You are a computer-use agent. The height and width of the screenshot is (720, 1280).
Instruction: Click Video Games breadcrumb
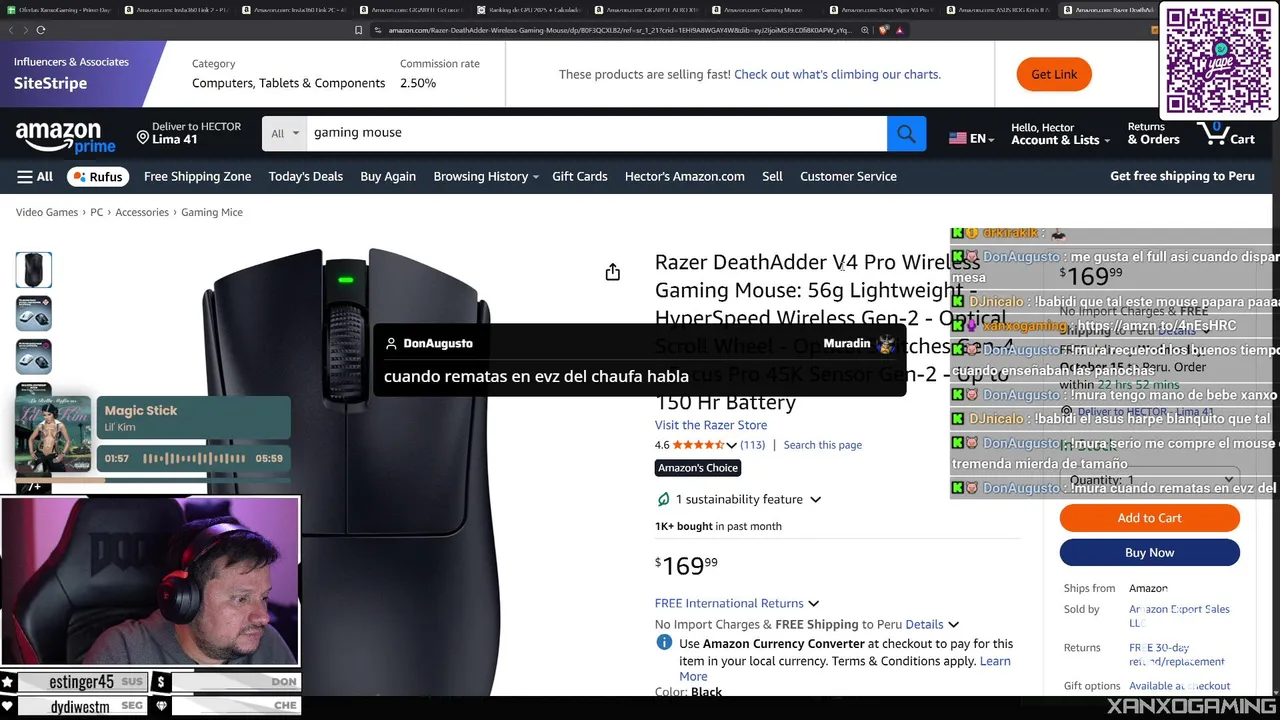pos(47,212)
